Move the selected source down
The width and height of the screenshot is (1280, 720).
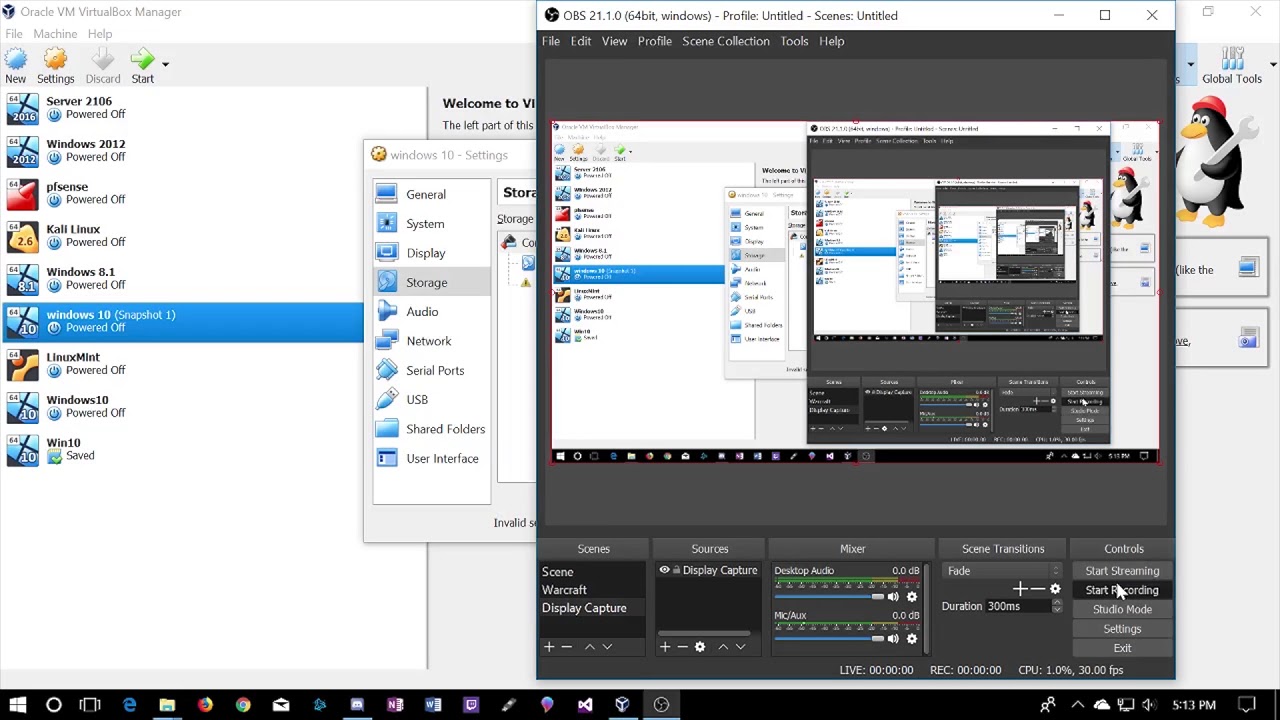(741, 647)
